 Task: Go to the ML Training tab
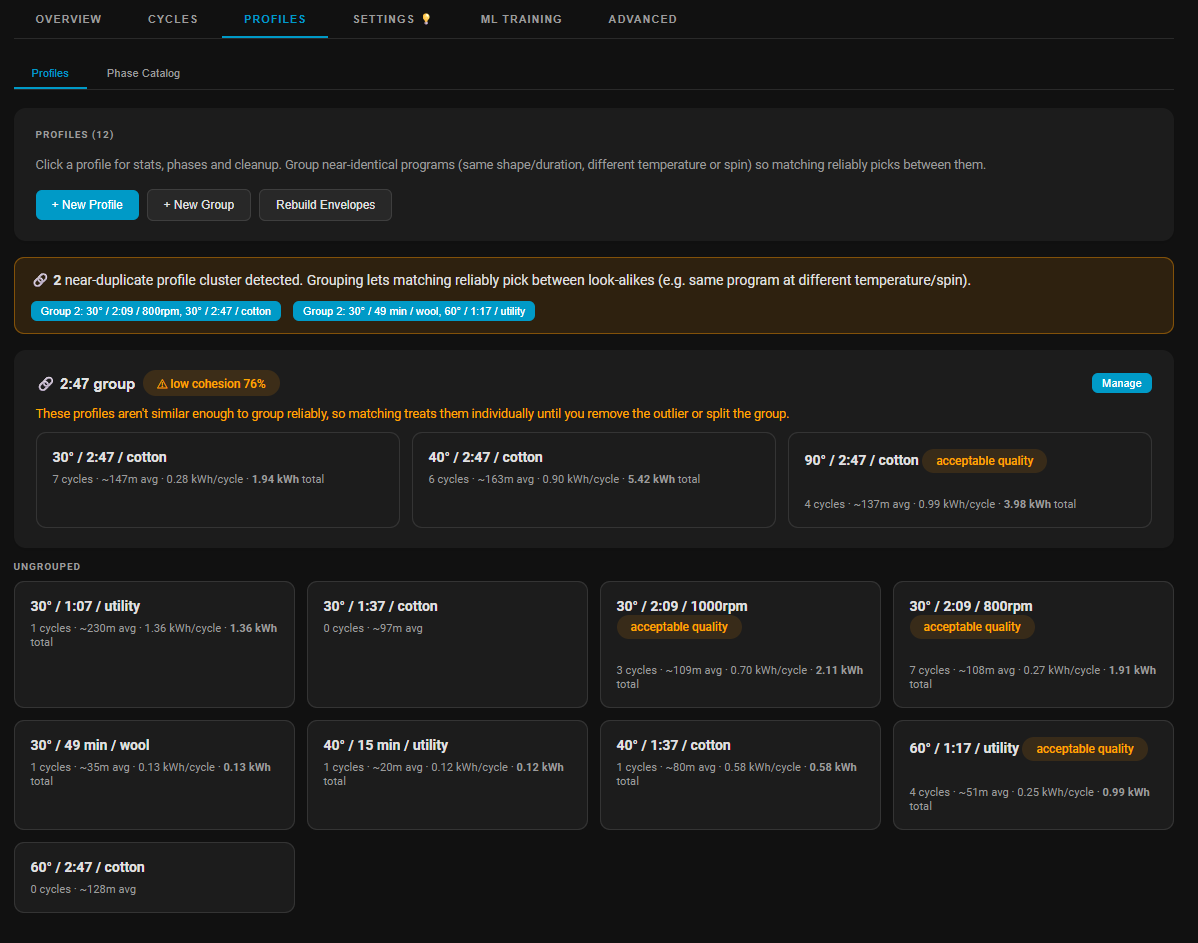(521, 19)
